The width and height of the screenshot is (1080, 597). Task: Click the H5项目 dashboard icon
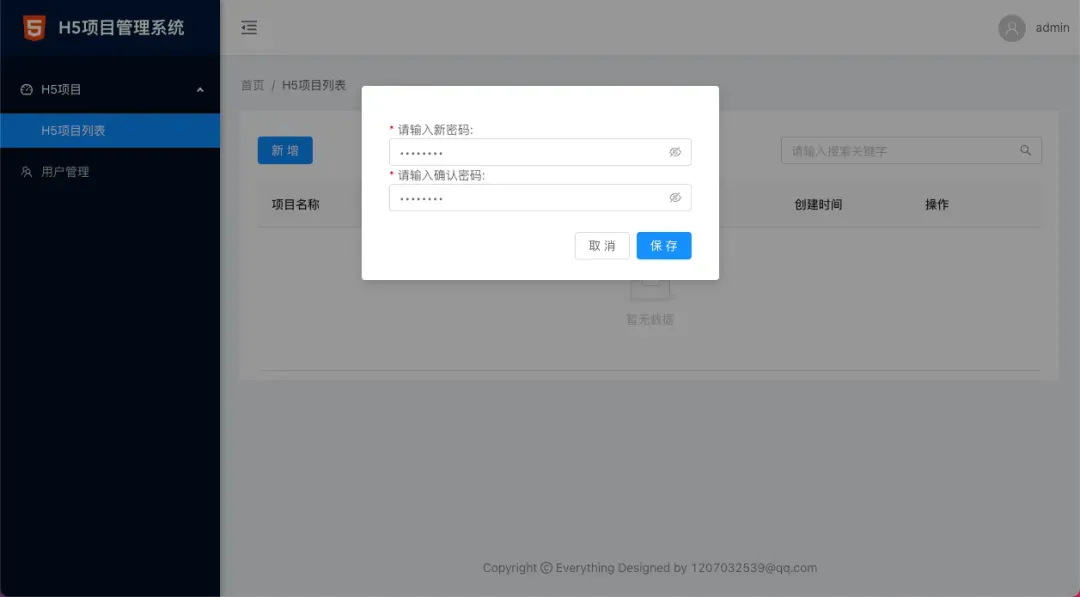(x=26, y=90)
